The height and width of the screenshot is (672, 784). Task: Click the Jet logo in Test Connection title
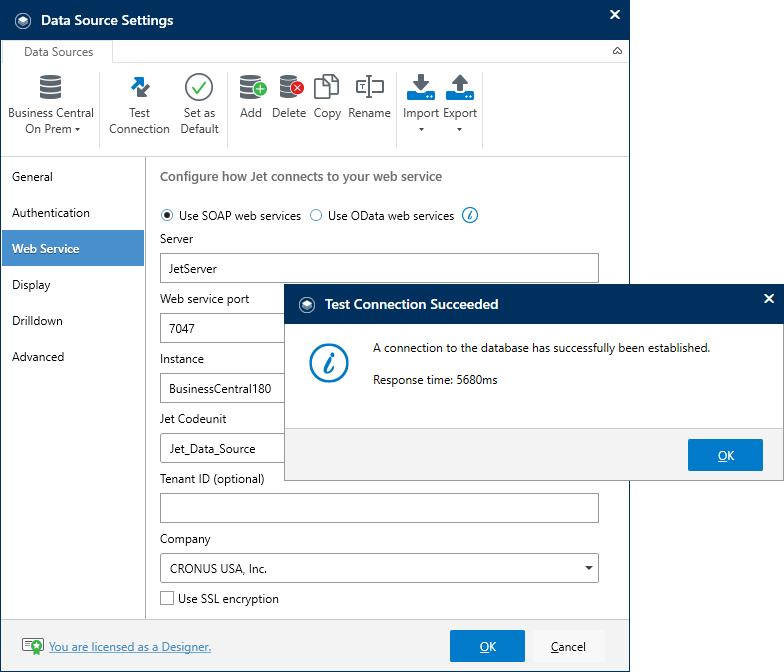[x=307, y=304]
